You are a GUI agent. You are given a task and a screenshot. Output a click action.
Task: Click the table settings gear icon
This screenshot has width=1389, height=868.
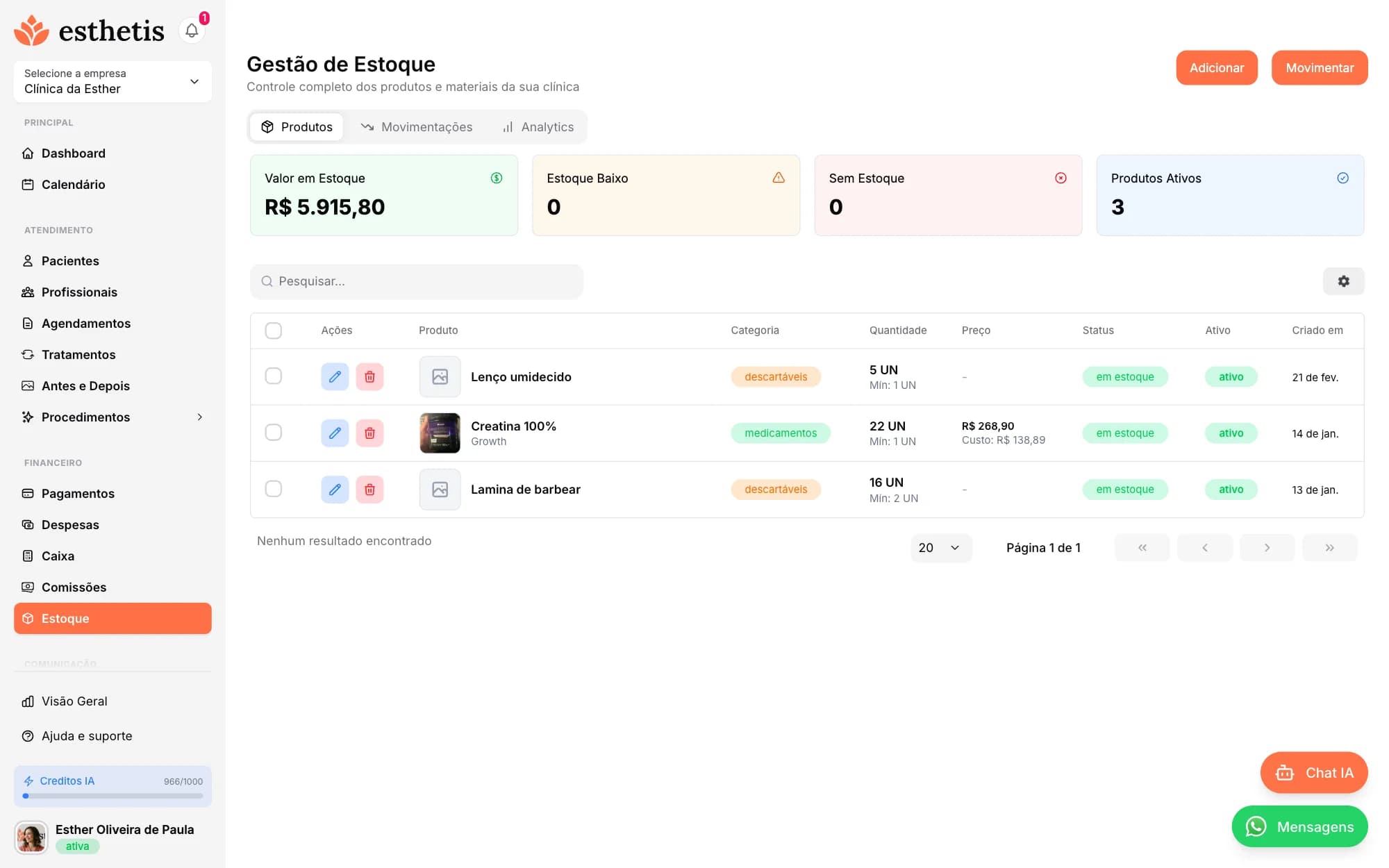point(1343,281)
